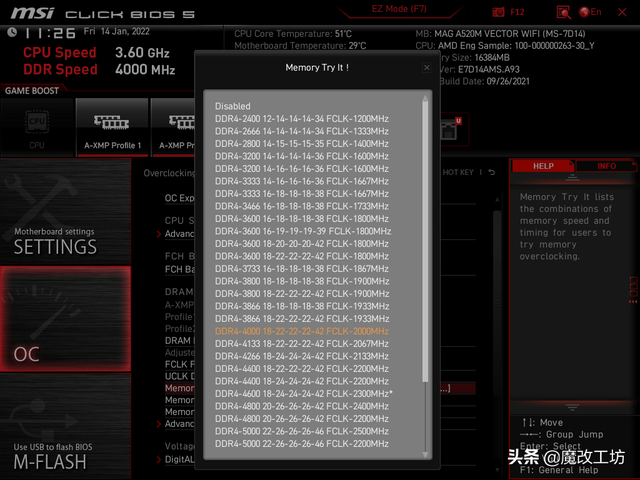Select DDR4-5000 22-26-26-26-46 FCLK-2200MHz
640x480 pixels.
click(302, 444)
